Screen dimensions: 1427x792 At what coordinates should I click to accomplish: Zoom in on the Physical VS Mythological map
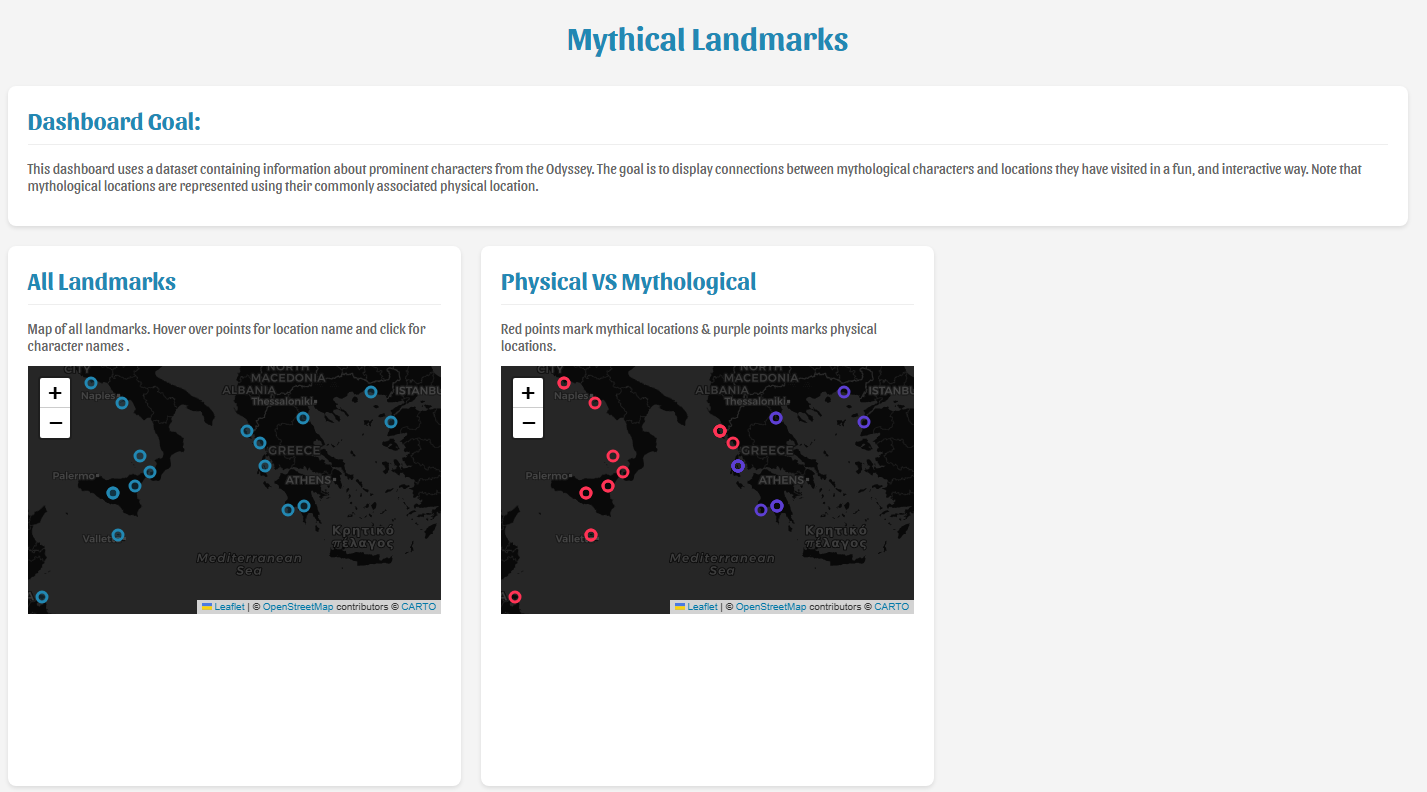tap(528, 393)
